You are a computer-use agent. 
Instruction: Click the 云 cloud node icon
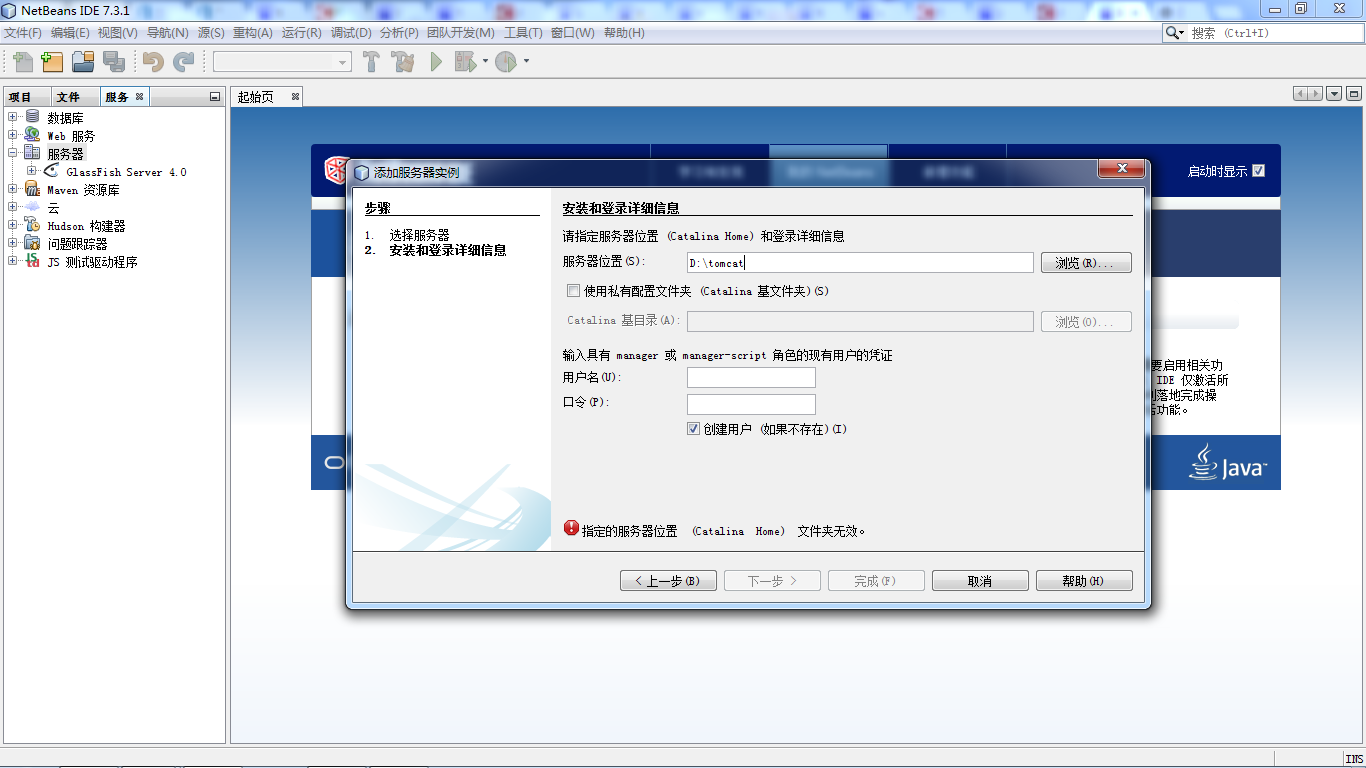32,207
